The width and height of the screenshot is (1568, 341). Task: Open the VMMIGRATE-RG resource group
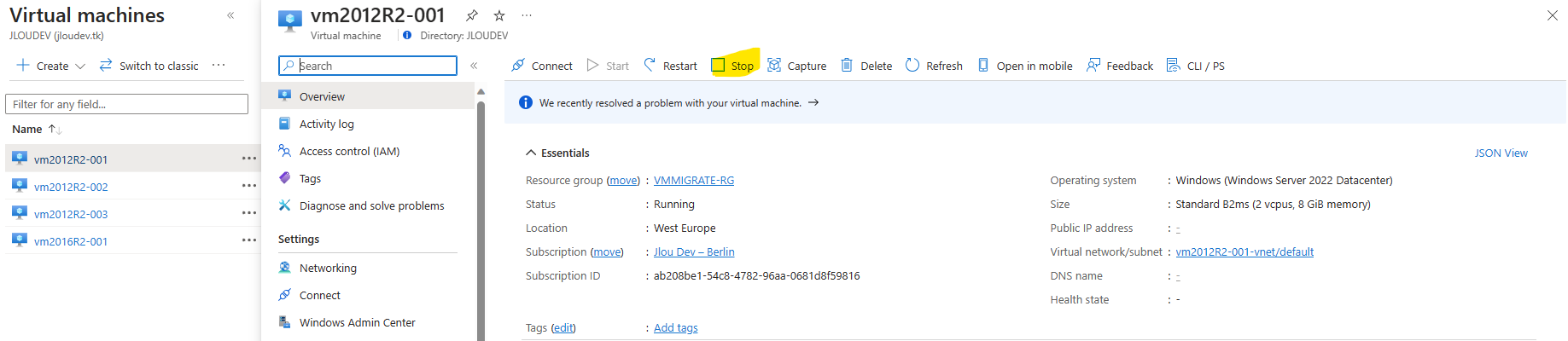coord(694,180)
